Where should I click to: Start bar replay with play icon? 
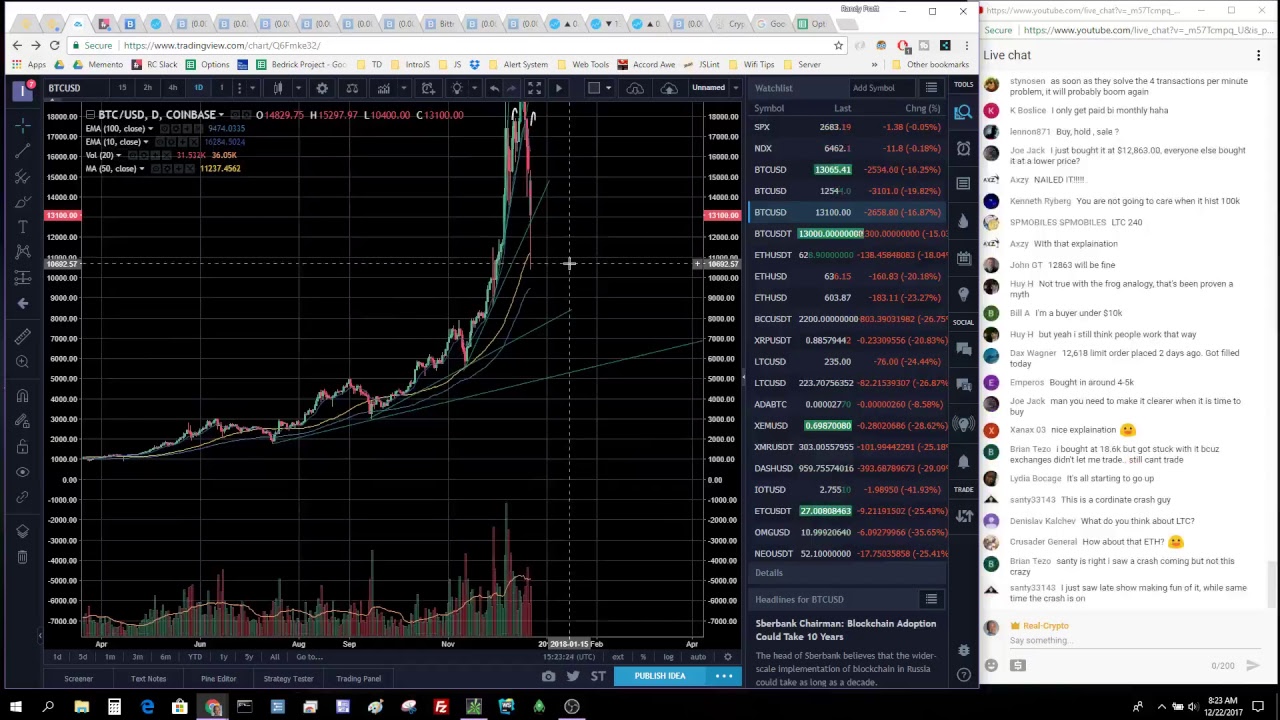pos(558,88)
